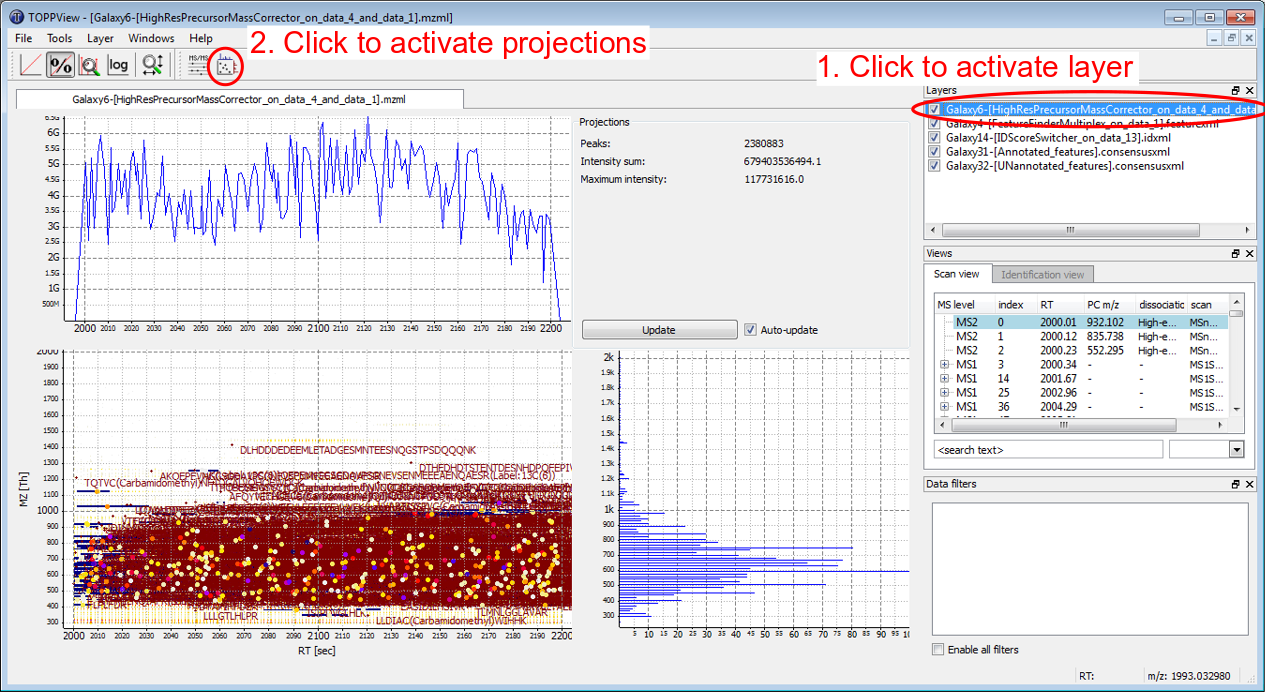Click the RT value 2000.12
The height and width of the screenshot is (692, 1265).
pyautogui.click(x=1058, y=337)
